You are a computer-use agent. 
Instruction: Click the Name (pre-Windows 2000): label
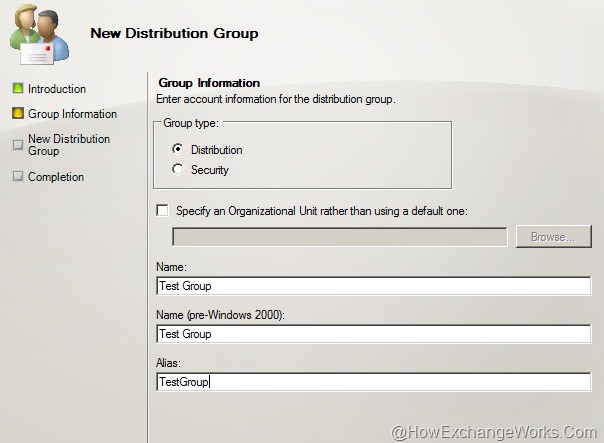(220, 315)
